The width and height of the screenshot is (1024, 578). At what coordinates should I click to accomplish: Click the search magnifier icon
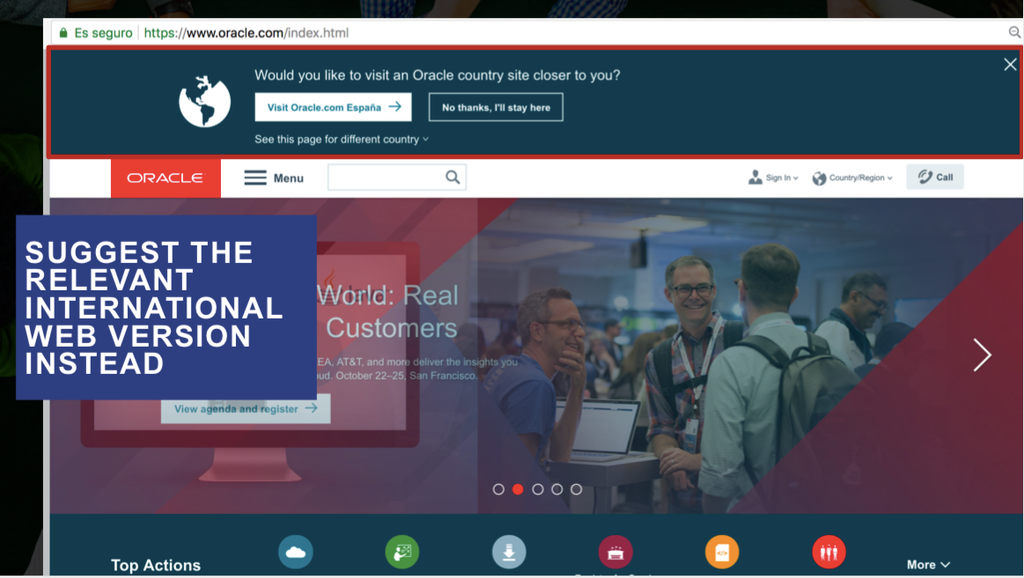tap(453, 177)
